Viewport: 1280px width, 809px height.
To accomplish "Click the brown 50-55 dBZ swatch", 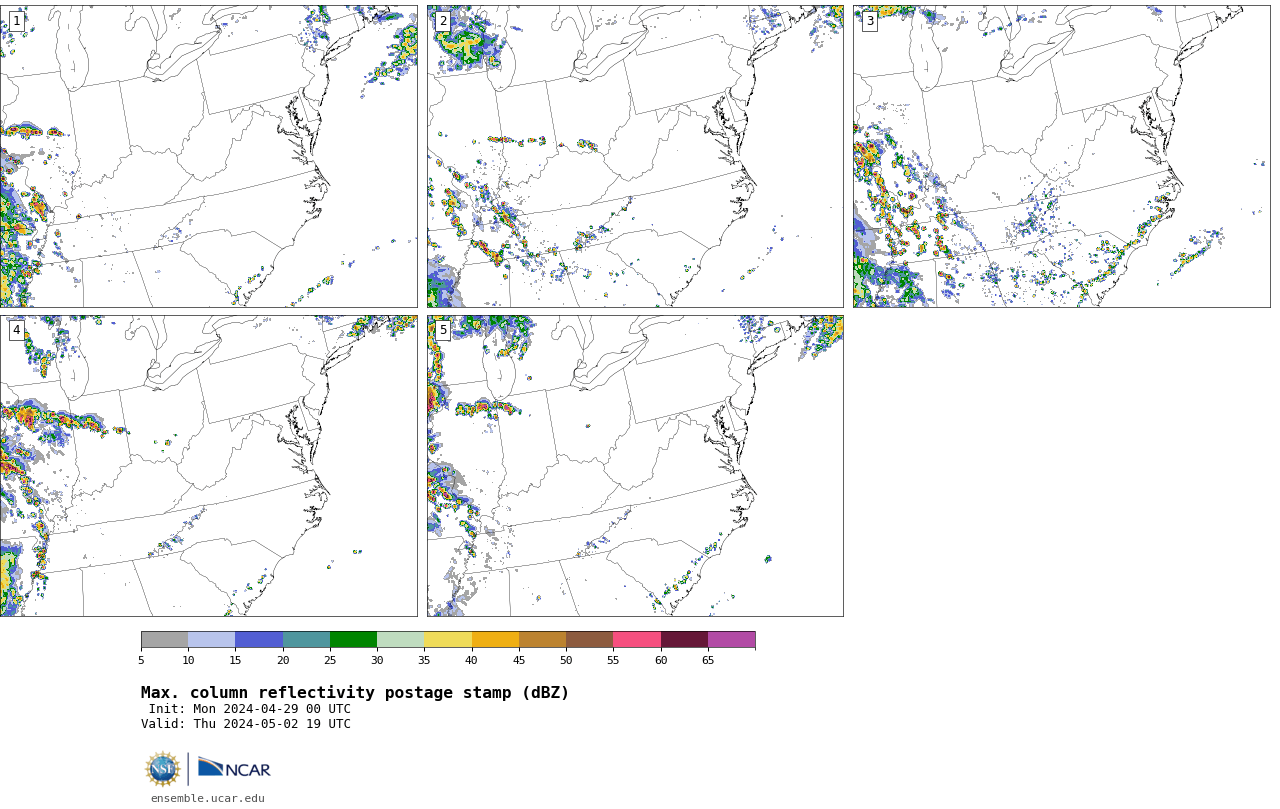I will tap(590, 640).
